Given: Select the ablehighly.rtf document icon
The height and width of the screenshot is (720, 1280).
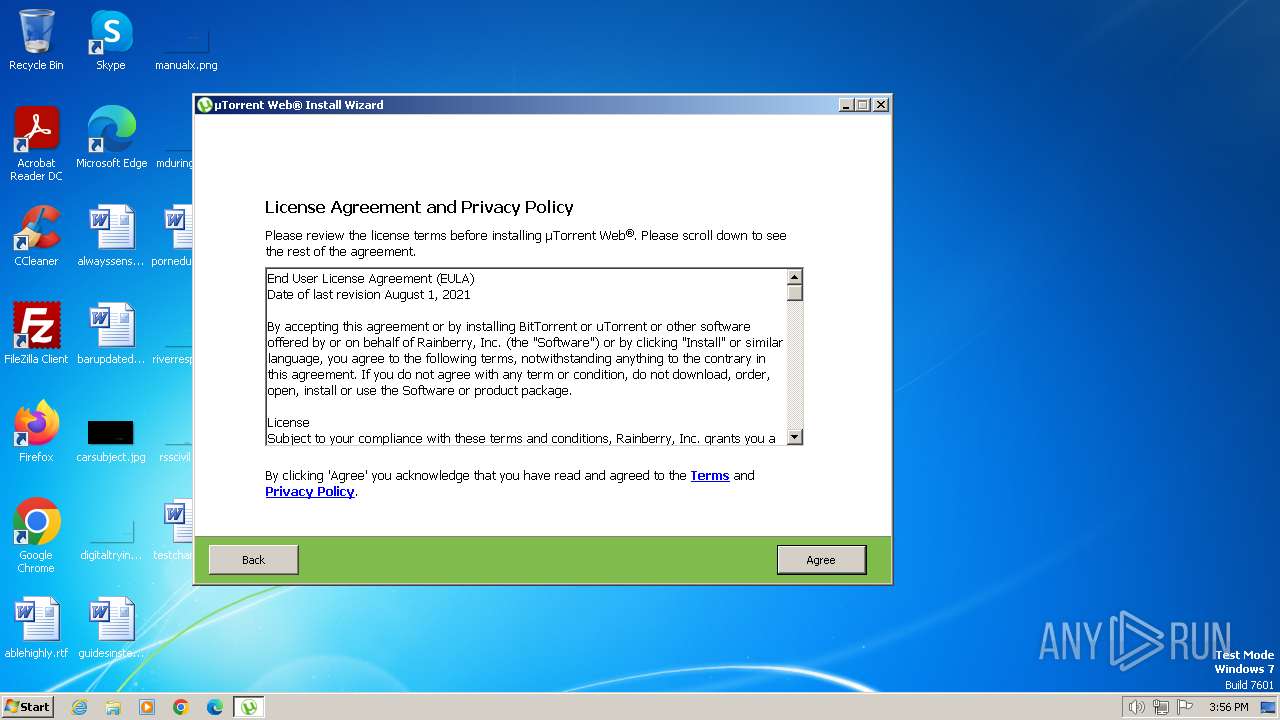Looking at the screenshot, I should click(36, 629).
